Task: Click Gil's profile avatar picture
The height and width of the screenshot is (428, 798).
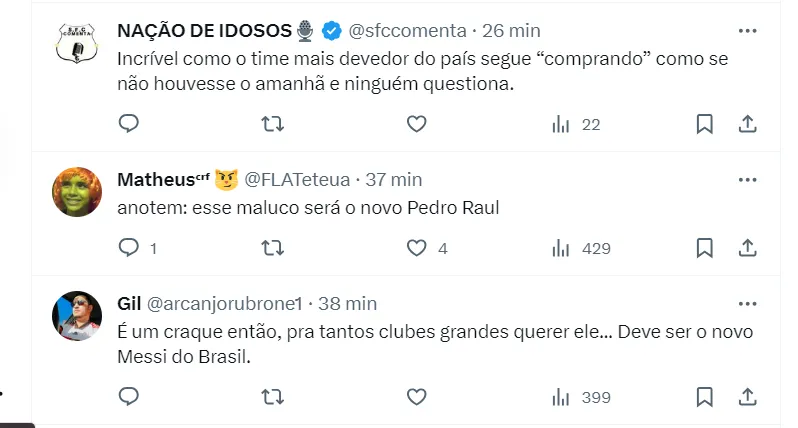Action: click(77, 317)
